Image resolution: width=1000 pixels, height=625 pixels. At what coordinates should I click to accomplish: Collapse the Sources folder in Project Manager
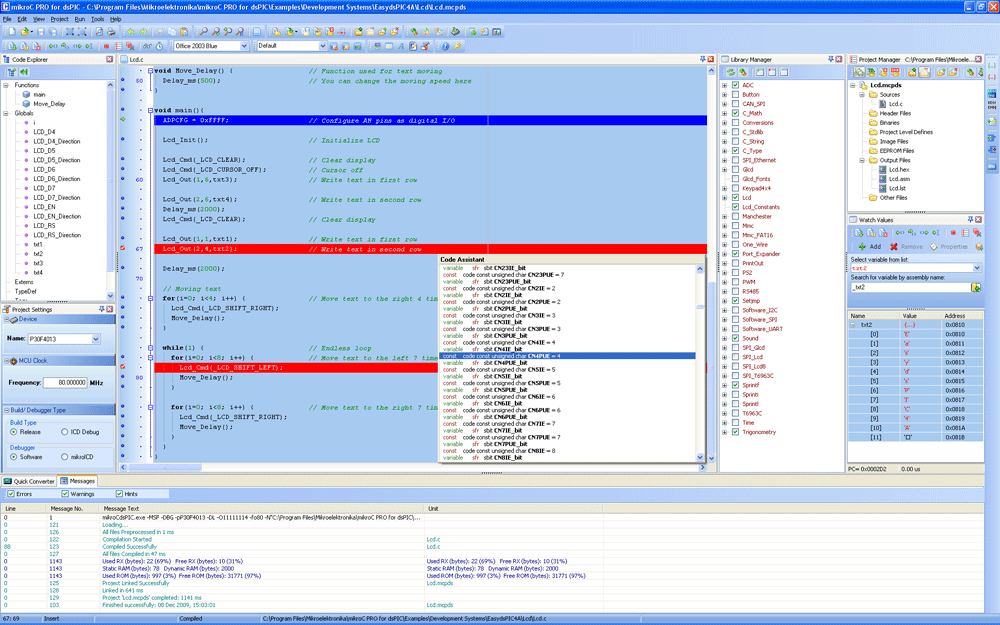click(x=862, y=94)
